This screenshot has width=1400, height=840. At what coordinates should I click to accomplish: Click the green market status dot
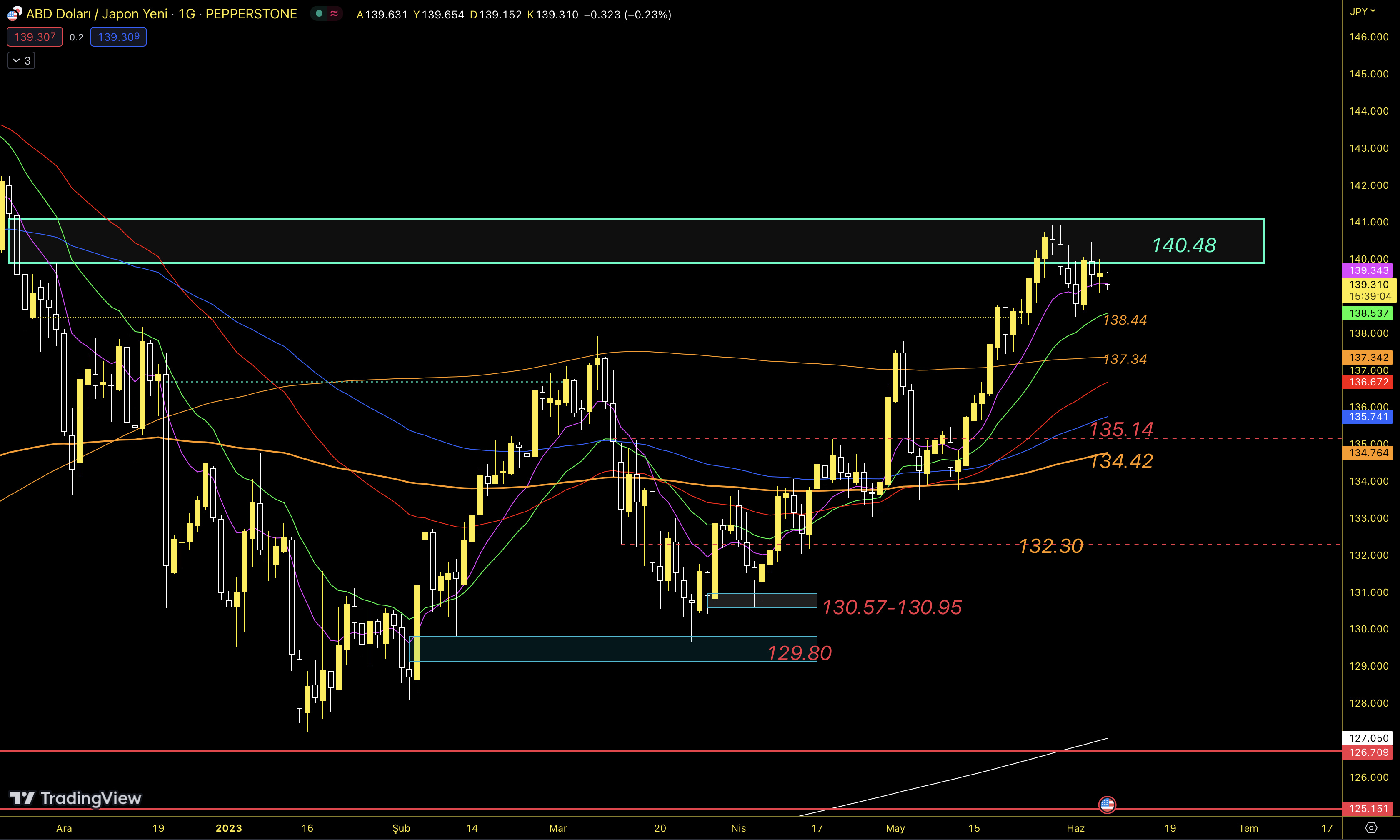[319, 14]
